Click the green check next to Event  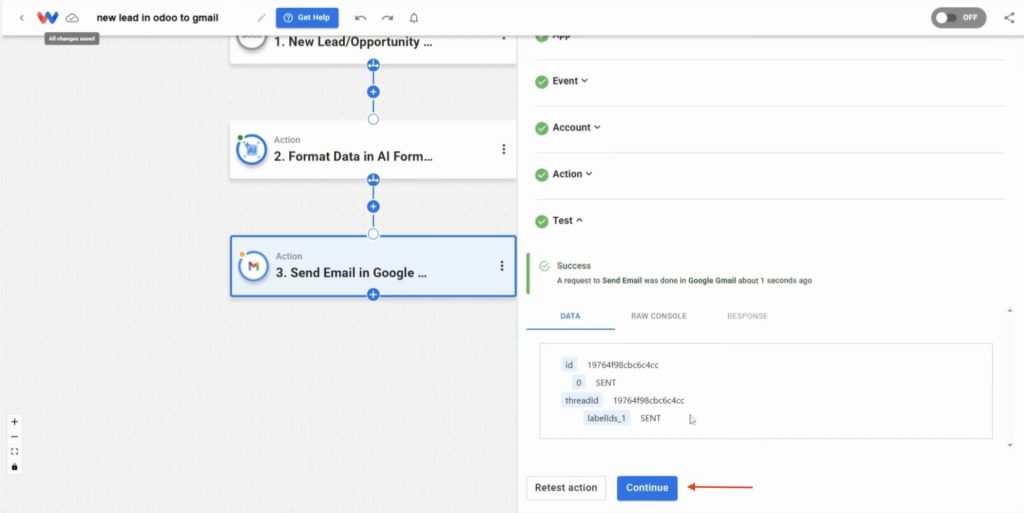[541, 82]
